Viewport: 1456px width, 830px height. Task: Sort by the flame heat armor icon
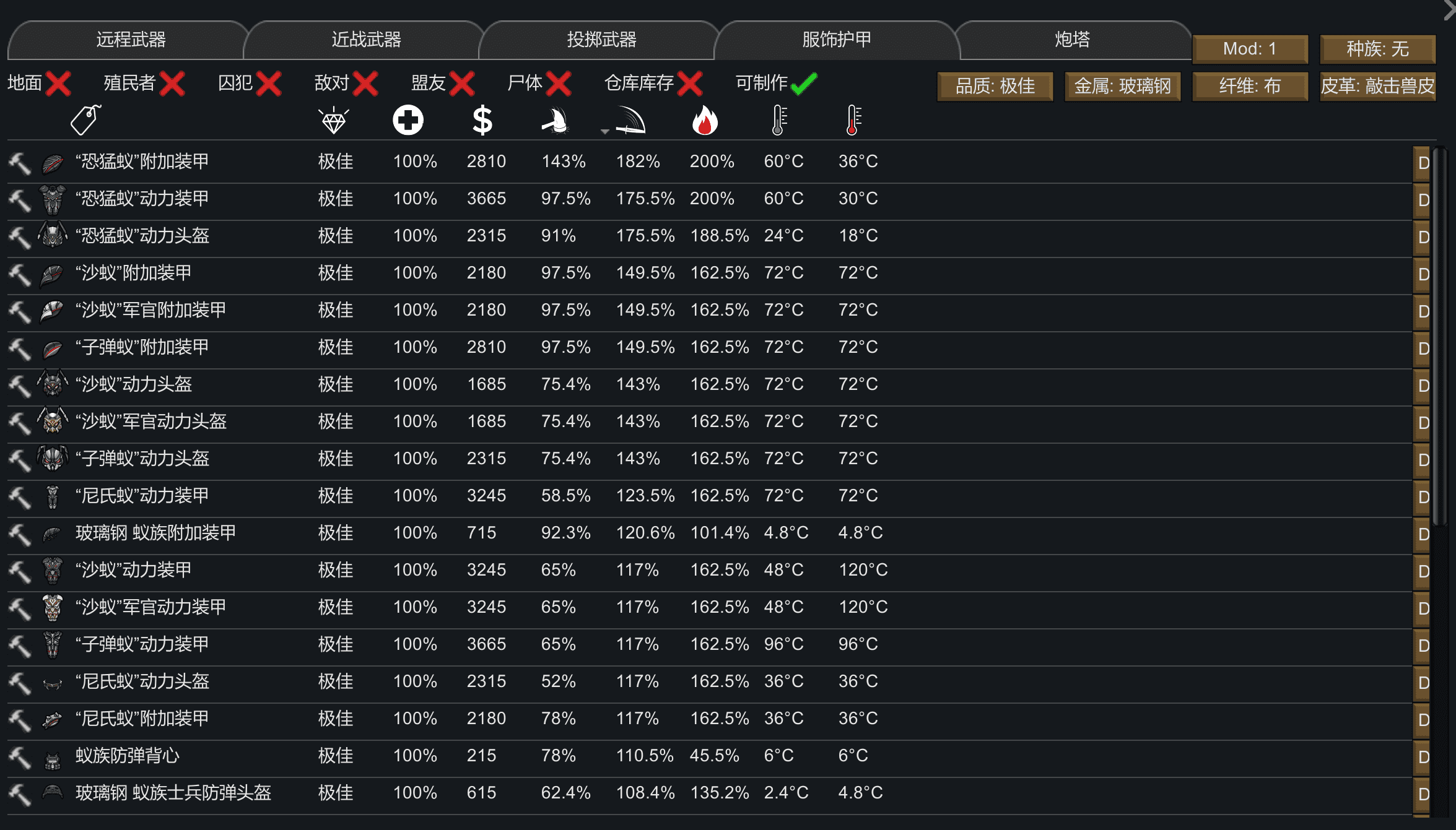705,120
